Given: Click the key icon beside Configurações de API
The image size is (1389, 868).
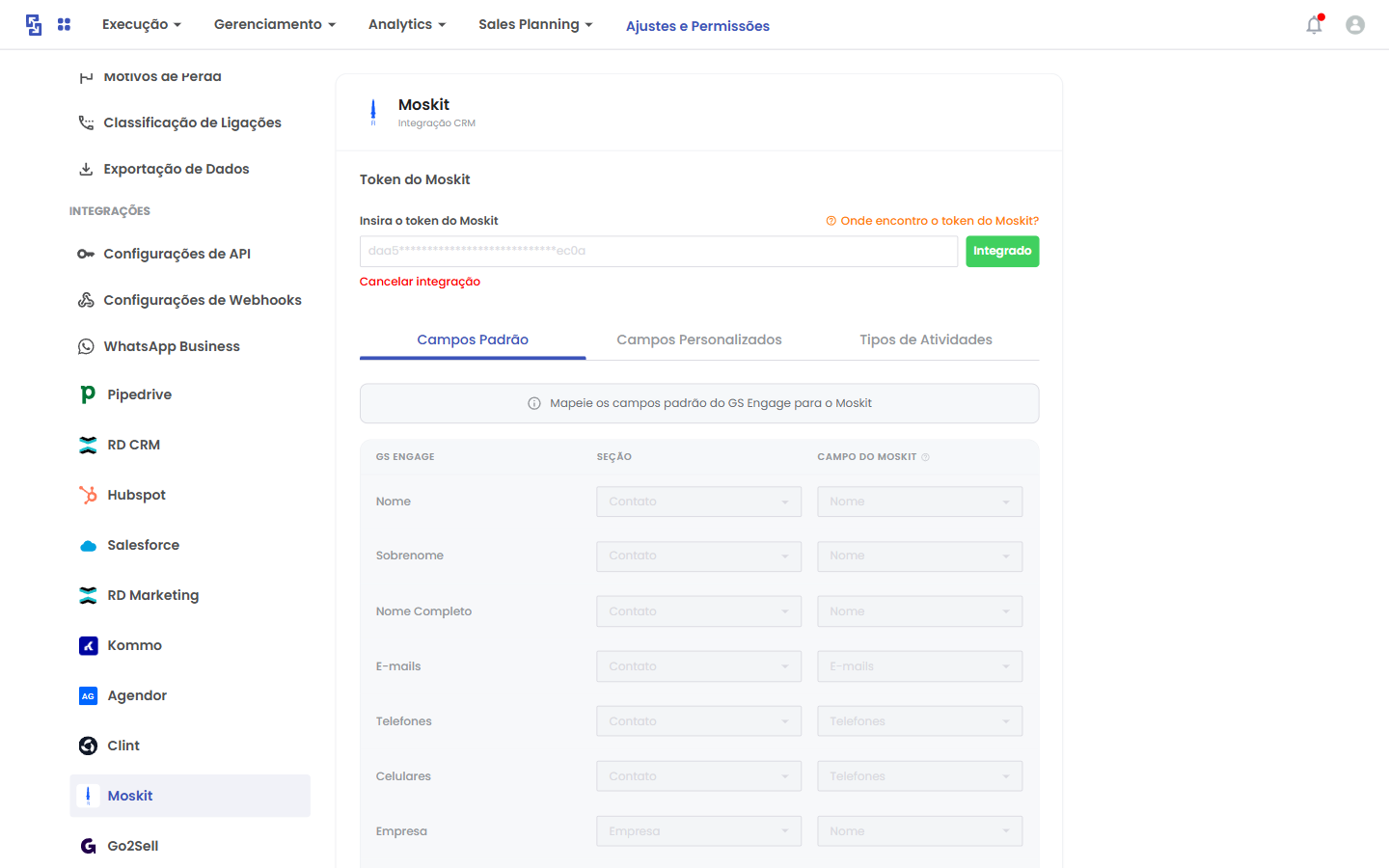Looking at the screenshot, I should click(86, 254).
